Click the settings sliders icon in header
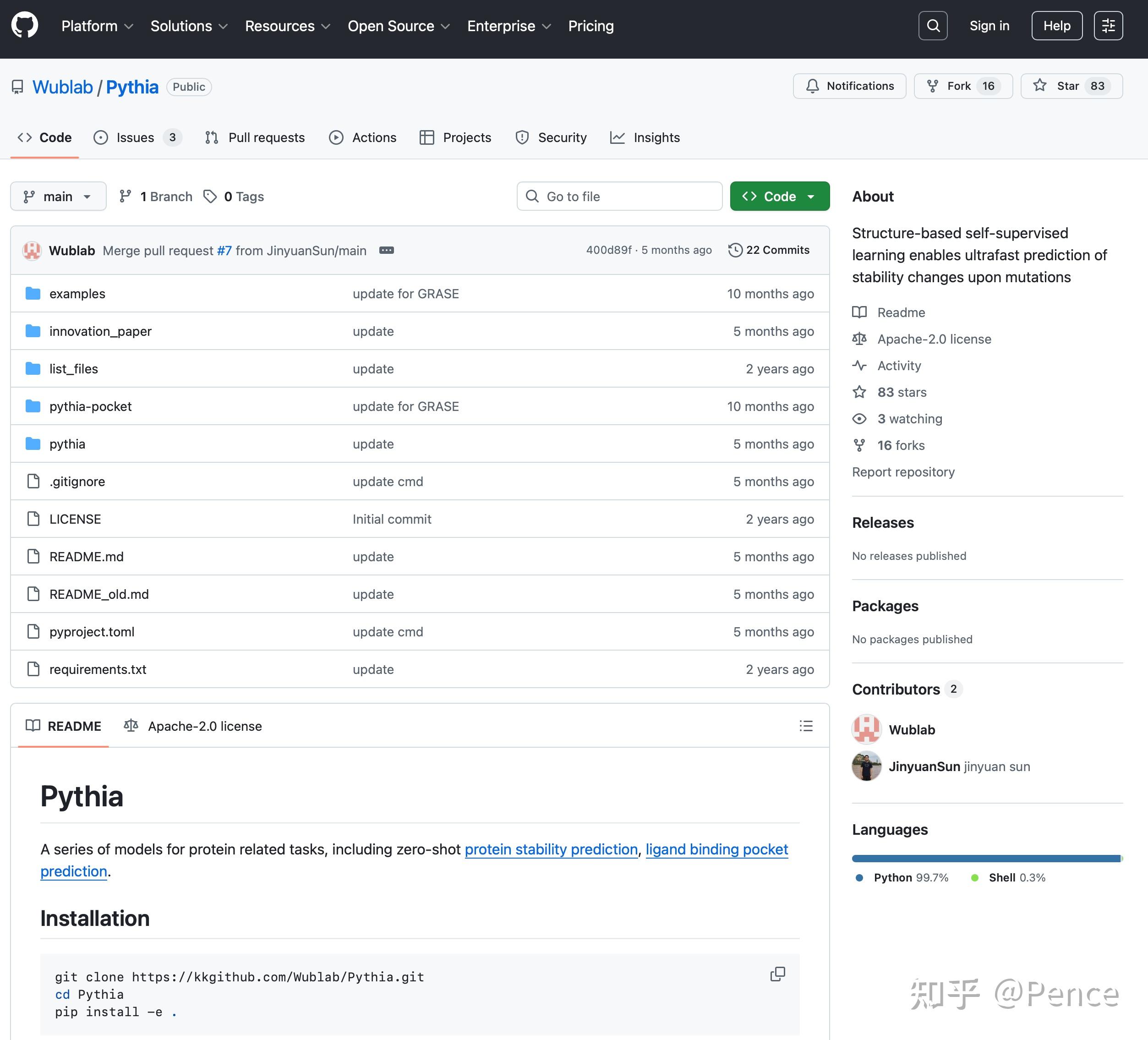Image resolution: width=1148 pixels, height=1040 pixels. pyautogui.click(x=1108, y=26)
